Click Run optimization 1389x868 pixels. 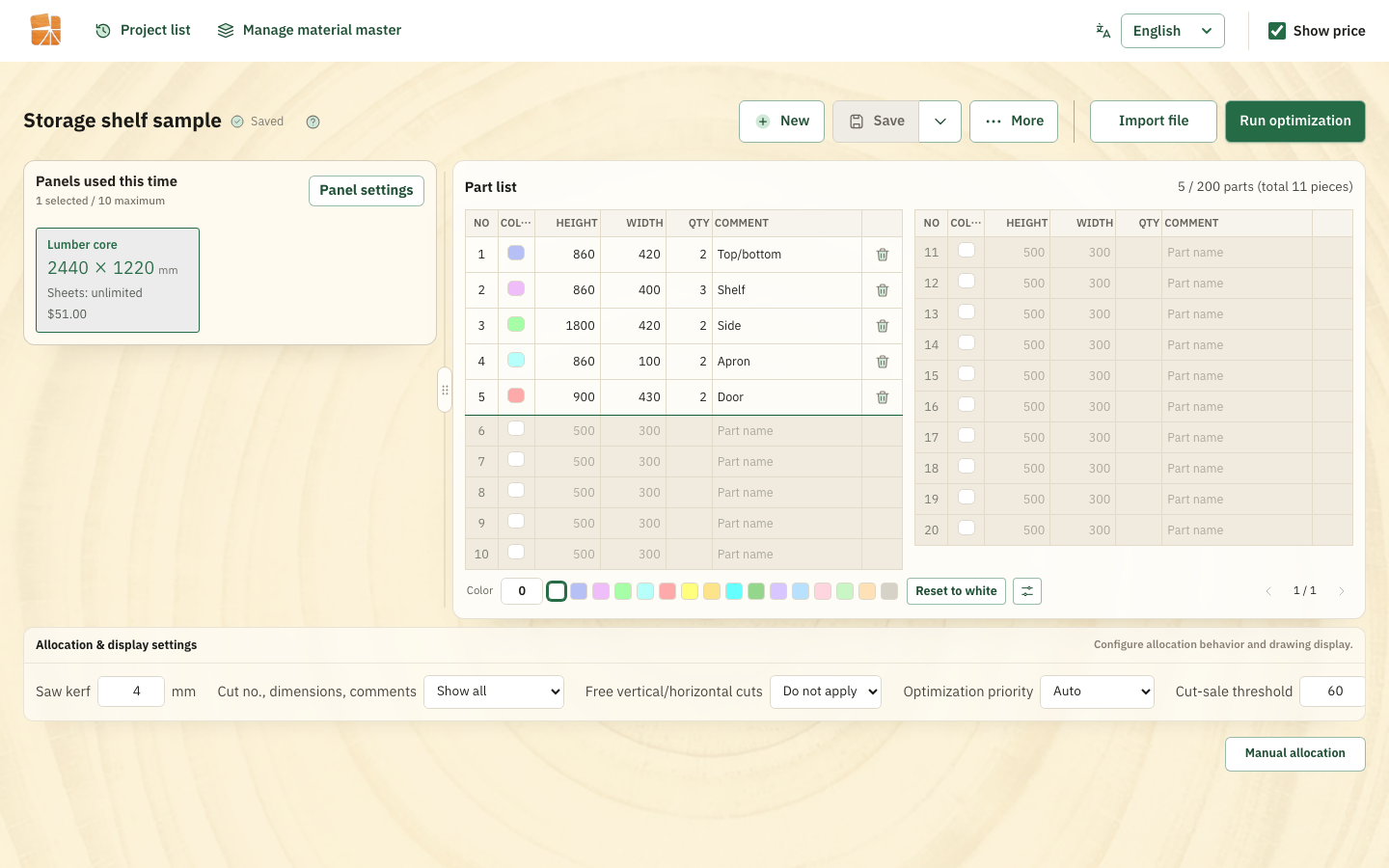pos(1295,122)
